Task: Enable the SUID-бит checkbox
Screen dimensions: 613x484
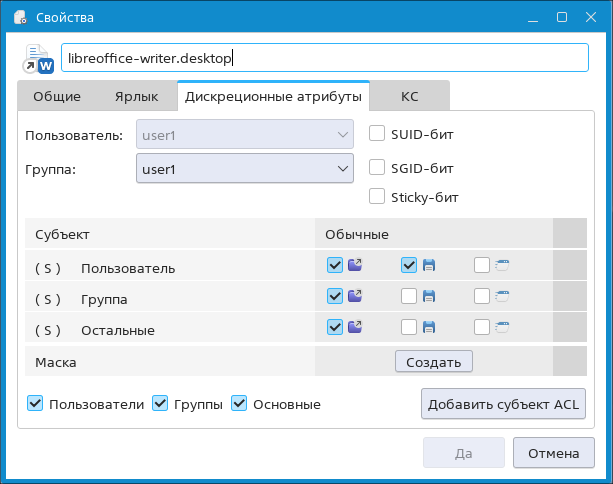Action: [x=377, y=133]
